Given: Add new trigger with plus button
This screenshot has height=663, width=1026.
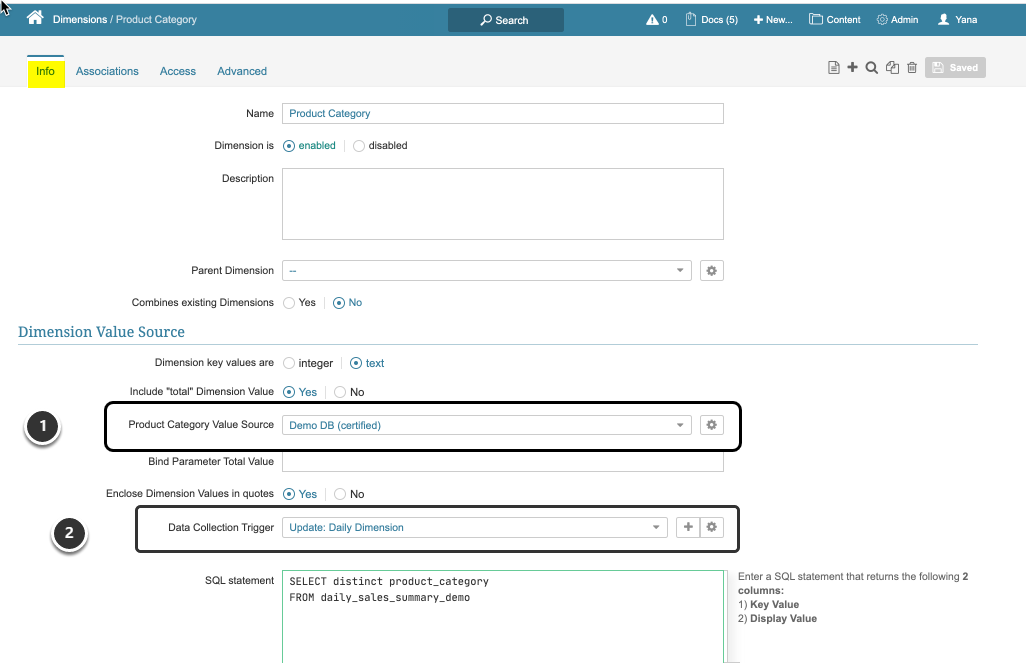Looking at the screenshot, I should pyautogui.click(x=687, y=528).
